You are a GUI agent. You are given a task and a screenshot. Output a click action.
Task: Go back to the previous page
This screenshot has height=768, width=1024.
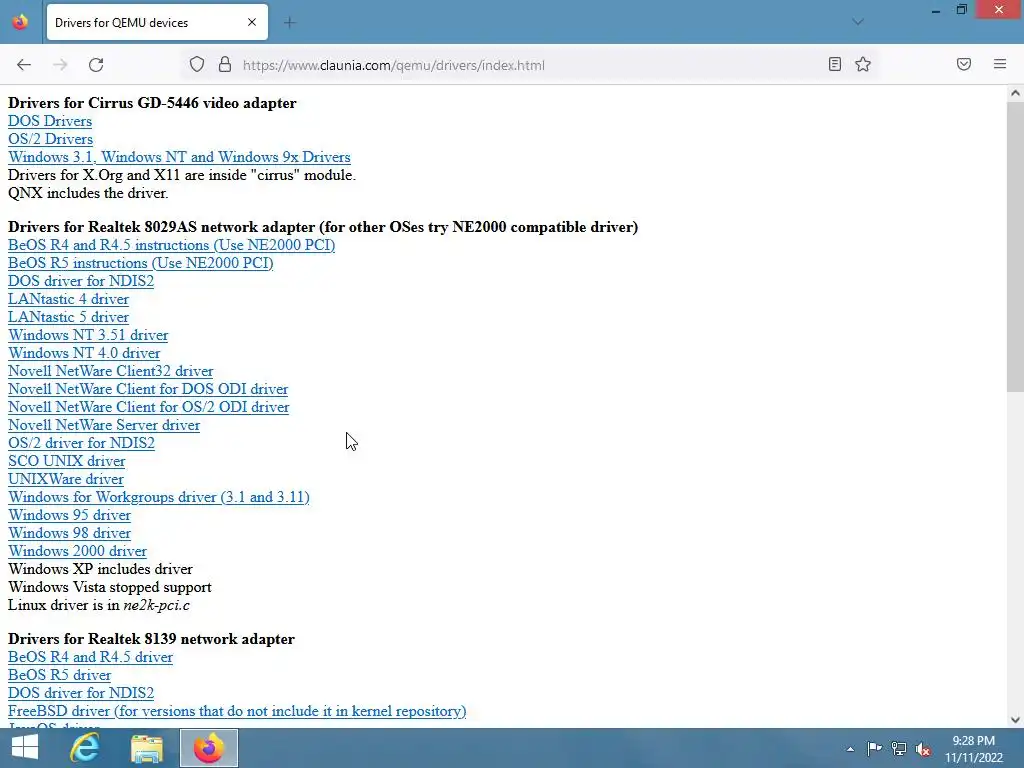pos(24,65)
